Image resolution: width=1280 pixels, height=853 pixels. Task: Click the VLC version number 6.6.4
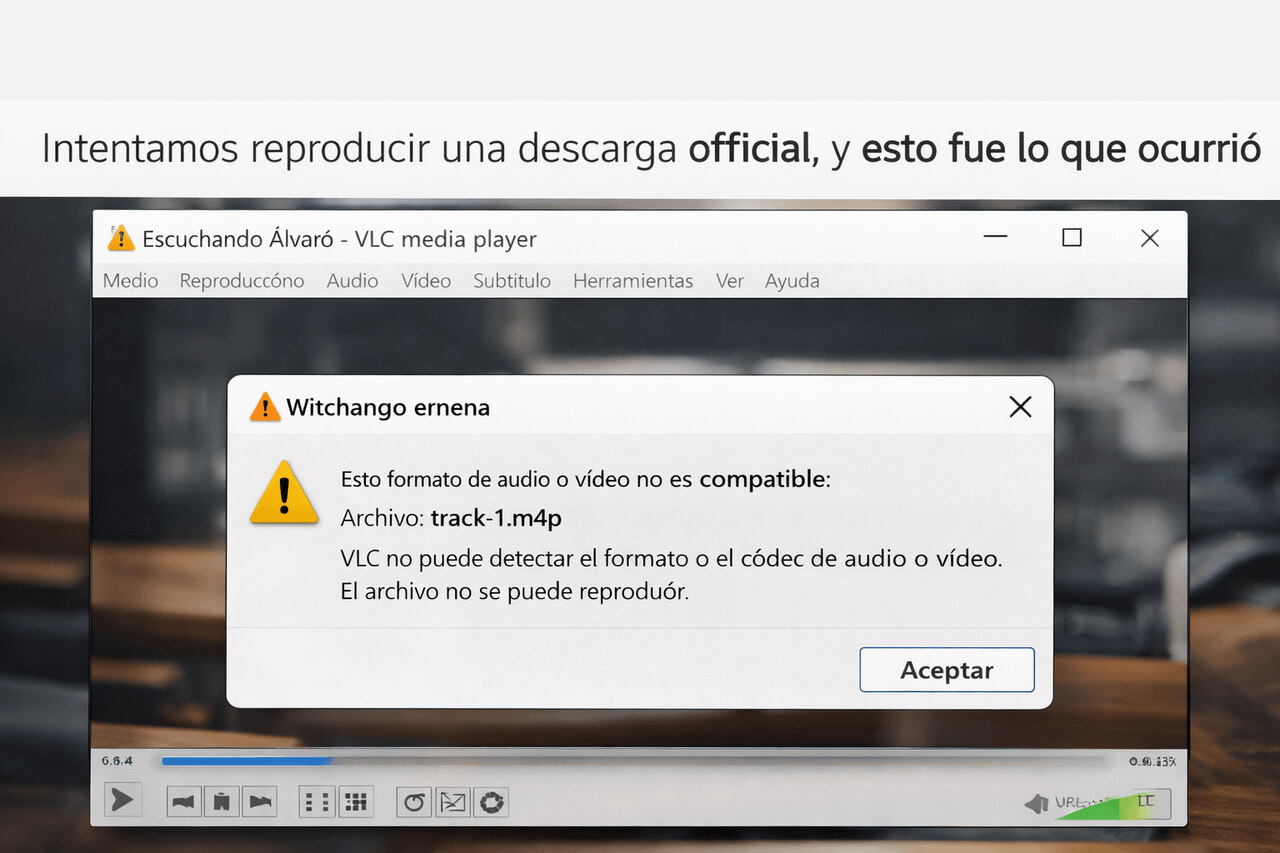click(117, 760)
